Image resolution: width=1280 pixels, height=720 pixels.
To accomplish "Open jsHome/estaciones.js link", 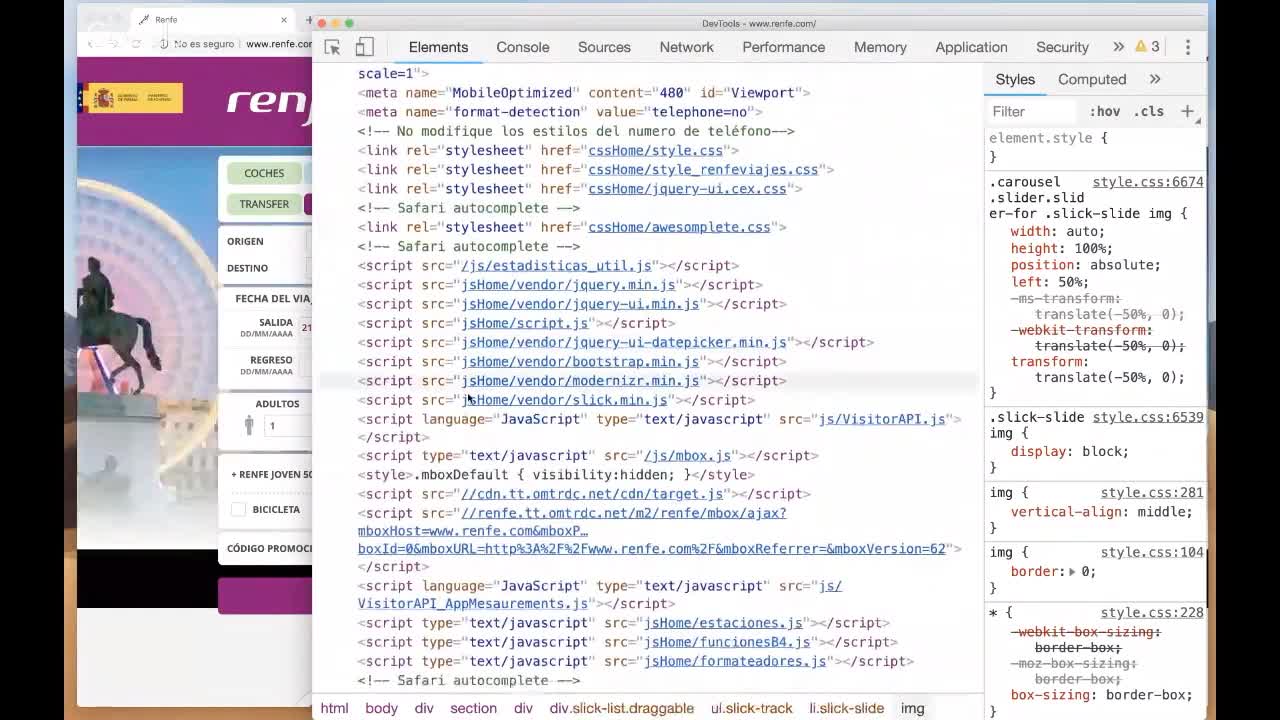I will 723,623.
